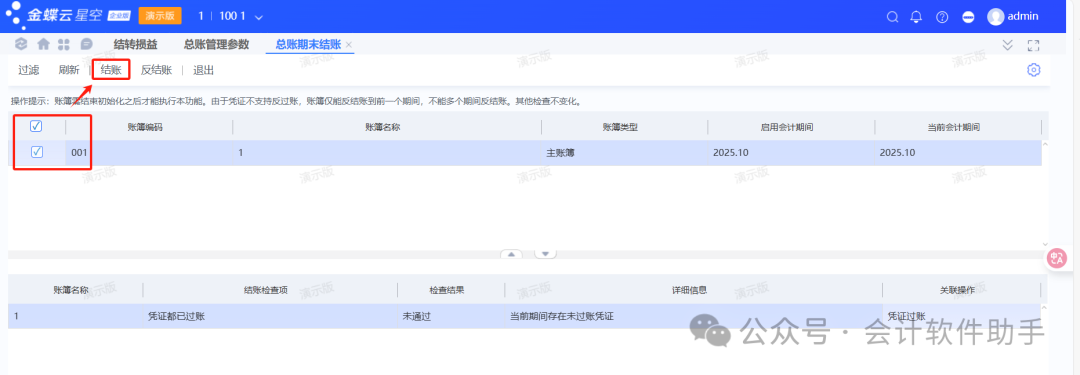The width and height of the screenshot is (1080, 375).
Task: Click the 账簿编码 column header
Action: (145, 128)
